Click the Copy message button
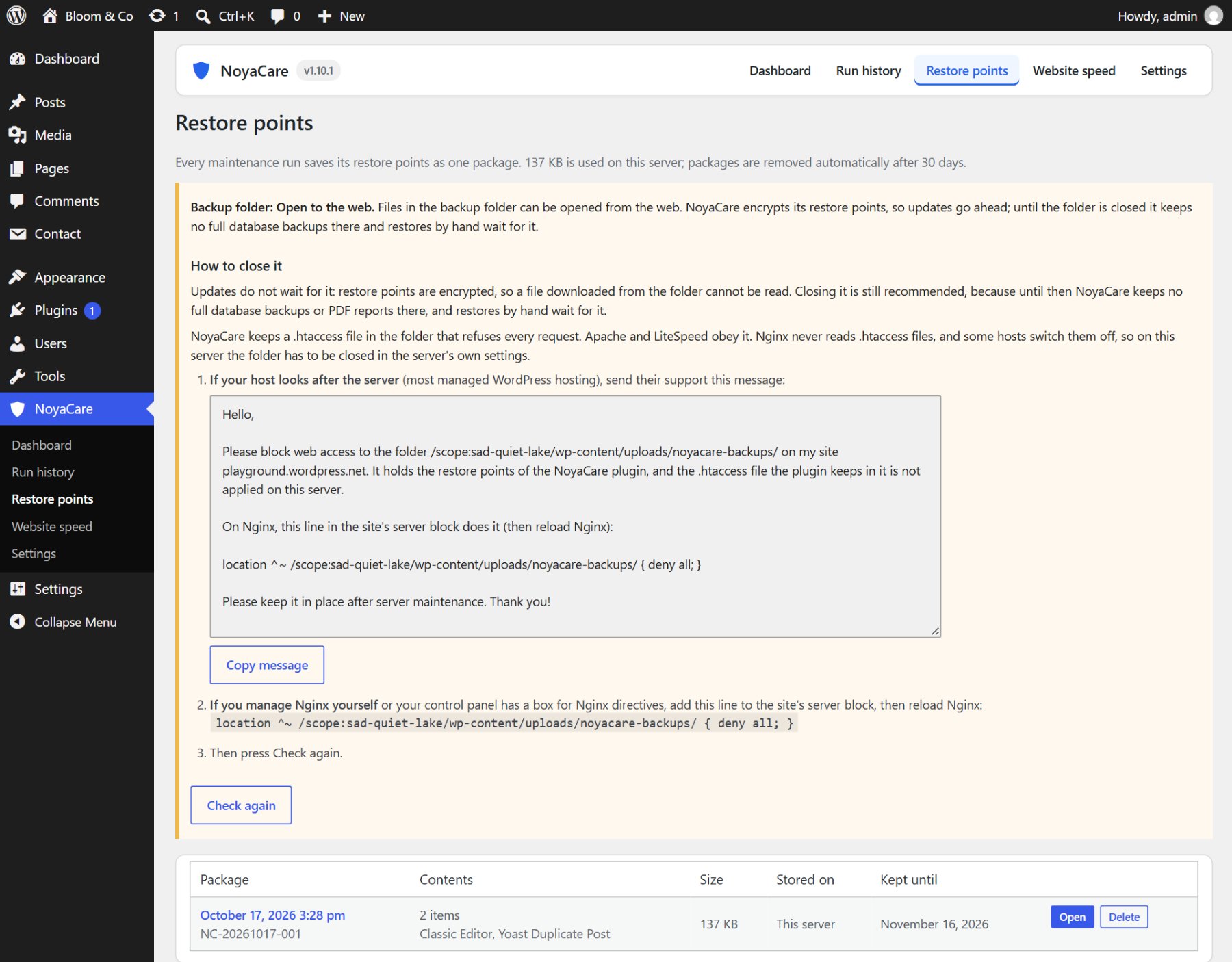Image resolution: width=1232 pixels, height=962 pixels. pos(267,665)
